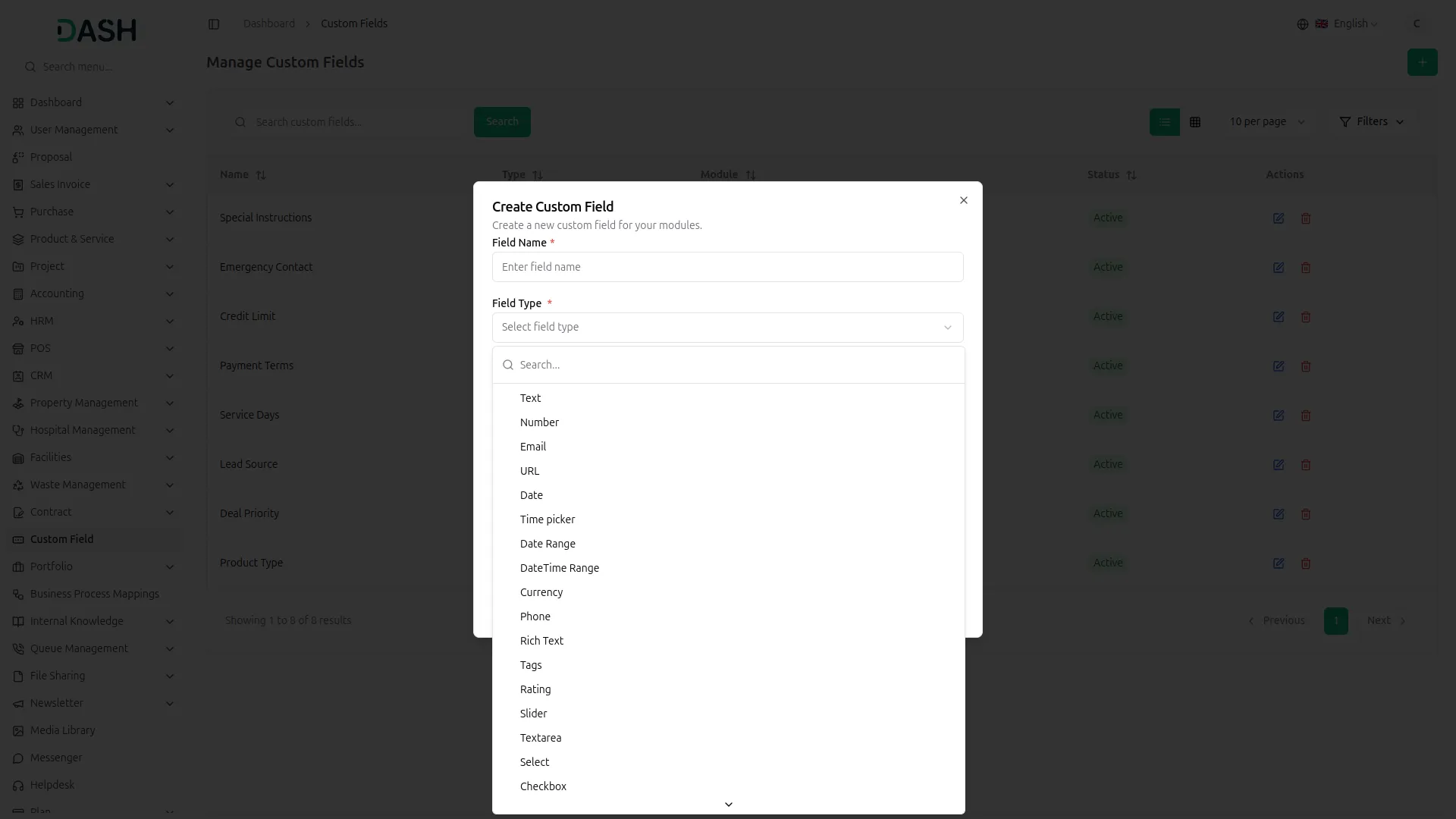Open the Field Type select dropdown

[727, 327]
